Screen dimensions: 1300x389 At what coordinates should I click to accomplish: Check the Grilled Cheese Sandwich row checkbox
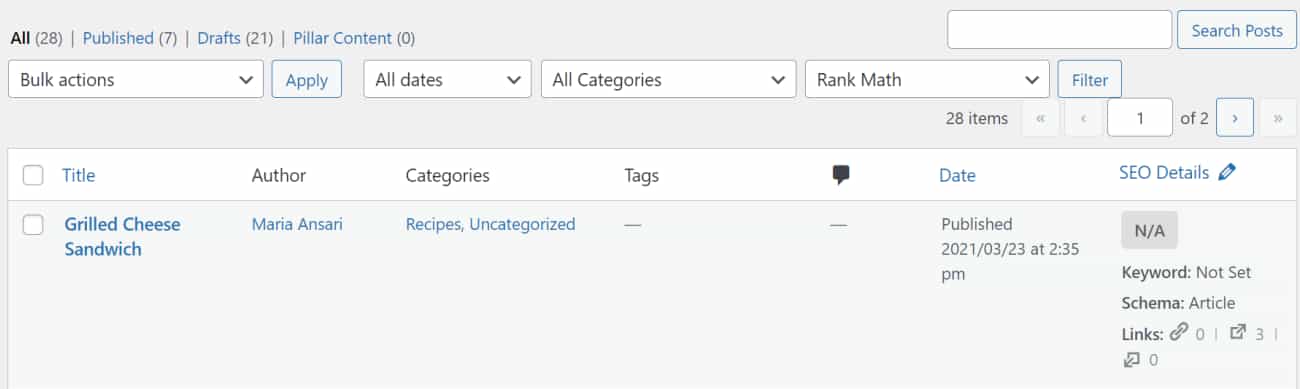(x=33, y=225)
